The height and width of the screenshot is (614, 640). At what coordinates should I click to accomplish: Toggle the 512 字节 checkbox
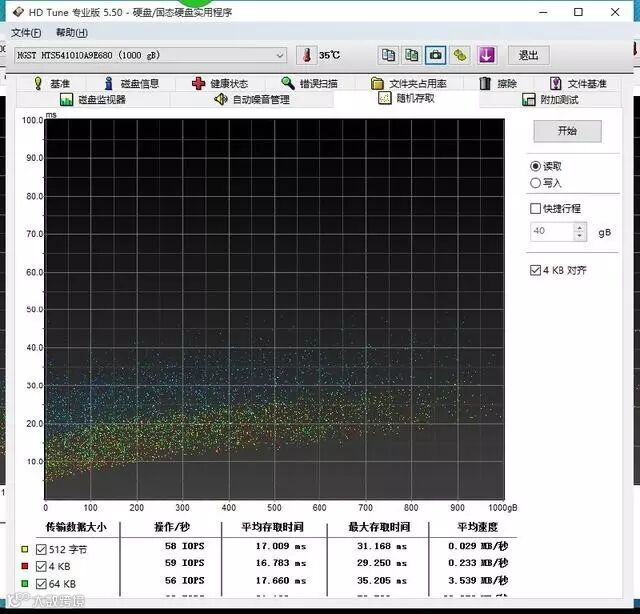click(x=41, y=549)
